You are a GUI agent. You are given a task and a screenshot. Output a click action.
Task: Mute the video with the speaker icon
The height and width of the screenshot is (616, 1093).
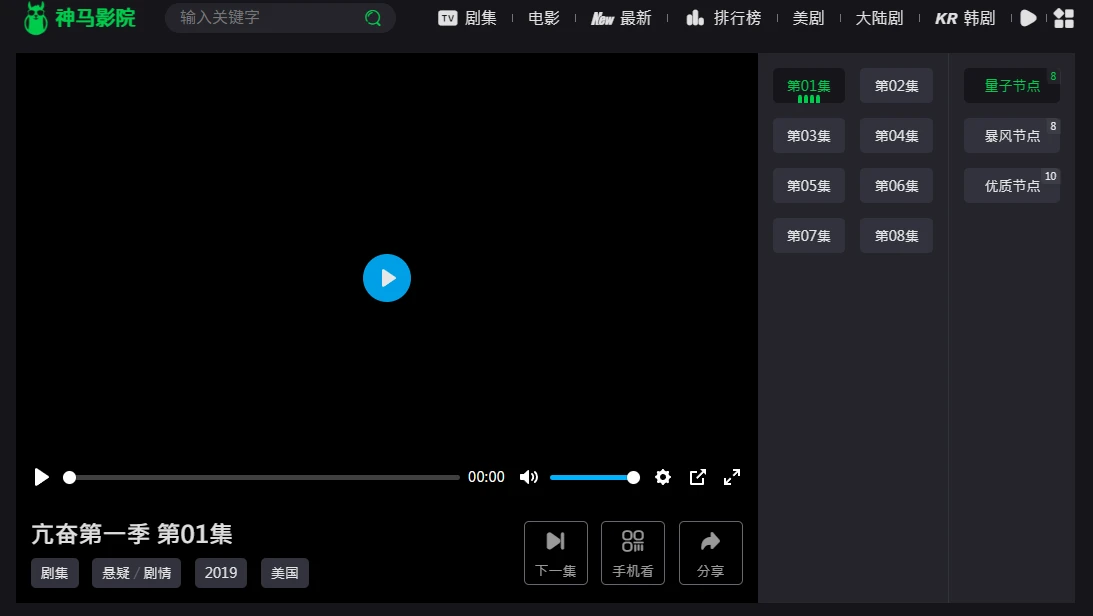(x=529, y=477)
